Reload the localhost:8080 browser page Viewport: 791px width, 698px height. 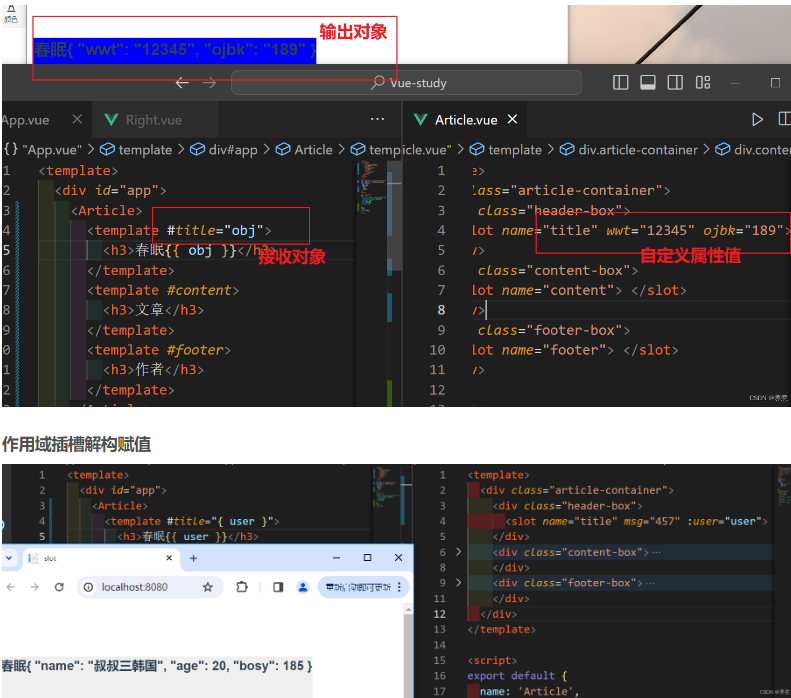tap(59, 587)
